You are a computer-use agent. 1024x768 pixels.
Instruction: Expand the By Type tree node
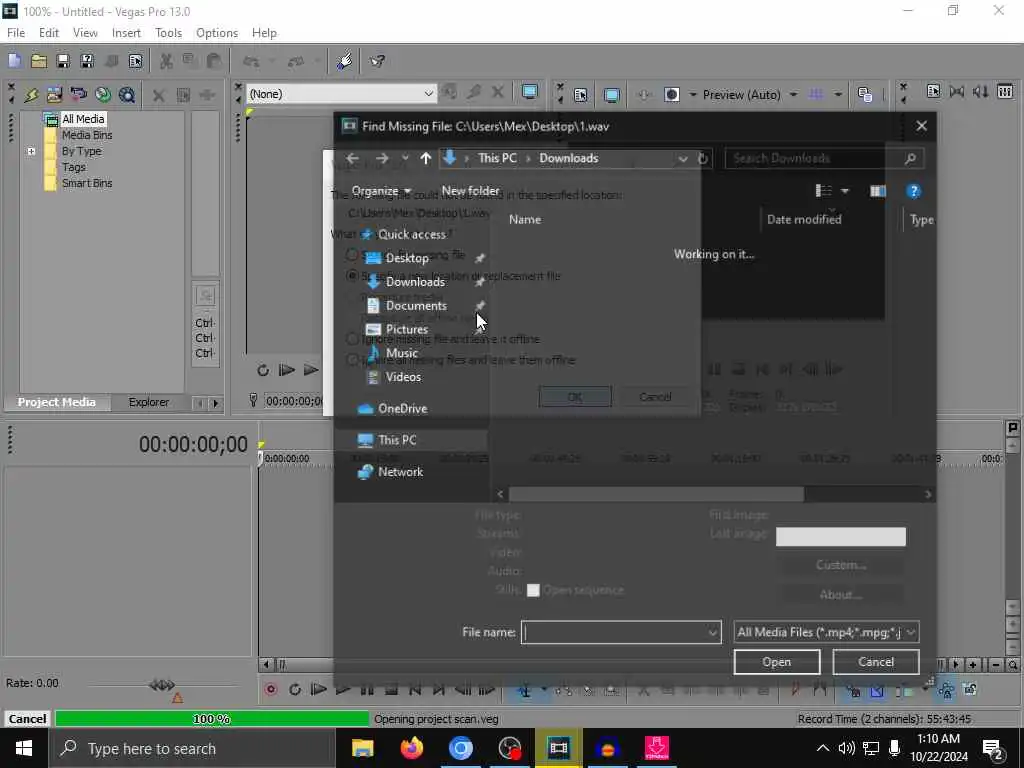[x=31, y=151]
